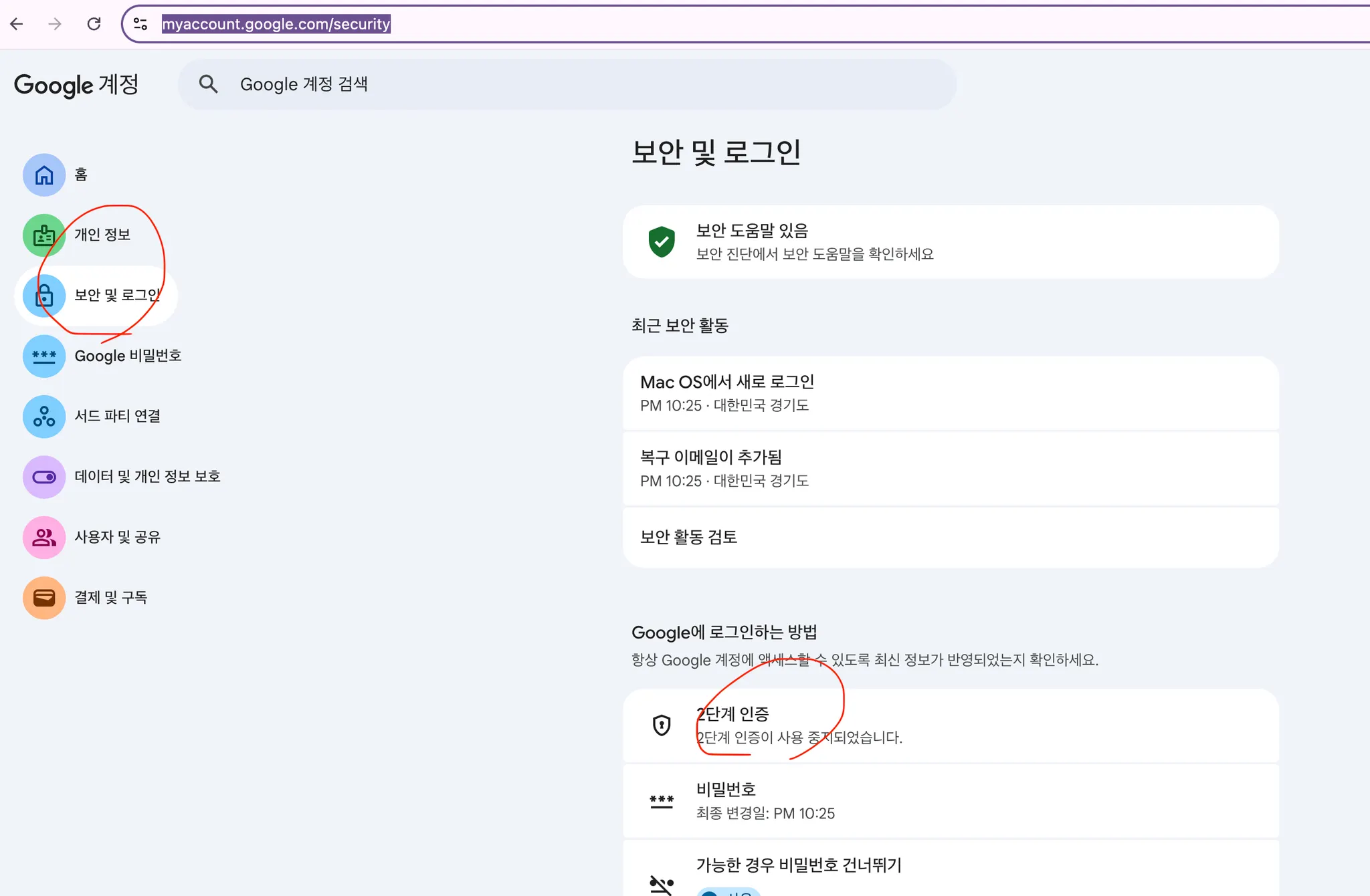Click the 데이터 및 개인 정보 보호 toggle icon
Screen dimensions: 1370x896
[44, 477]
